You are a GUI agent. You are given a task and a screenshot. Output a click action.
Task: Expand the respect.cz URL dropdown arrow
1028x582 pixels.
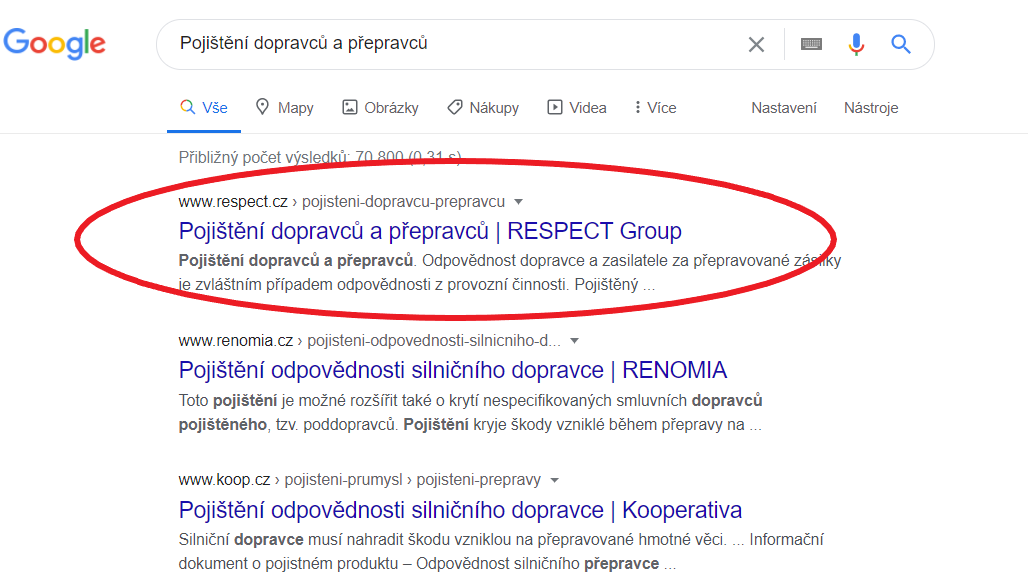pyautogui.click(x=519, y=202)
